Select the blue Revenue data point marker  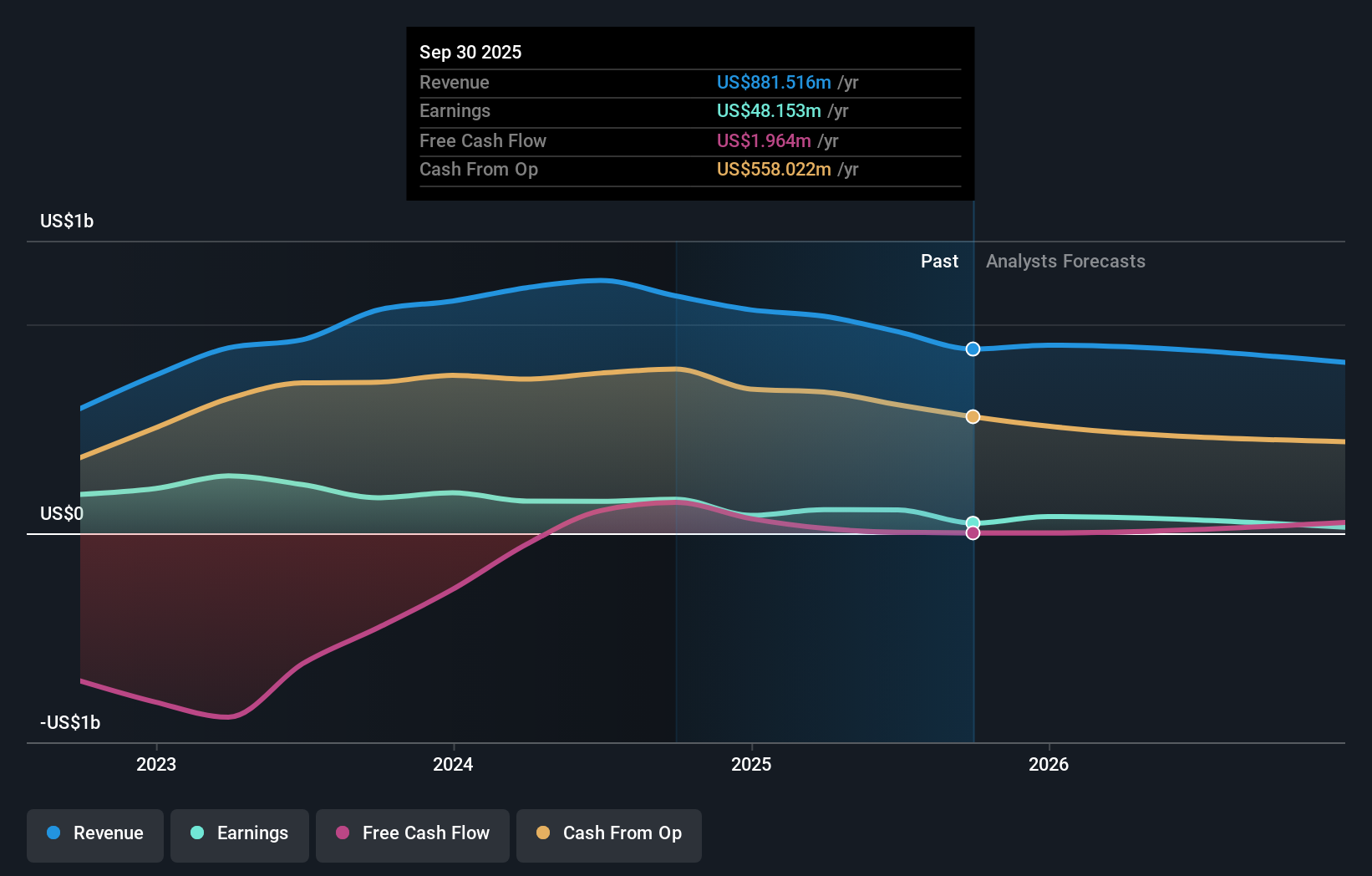[972, 349]
